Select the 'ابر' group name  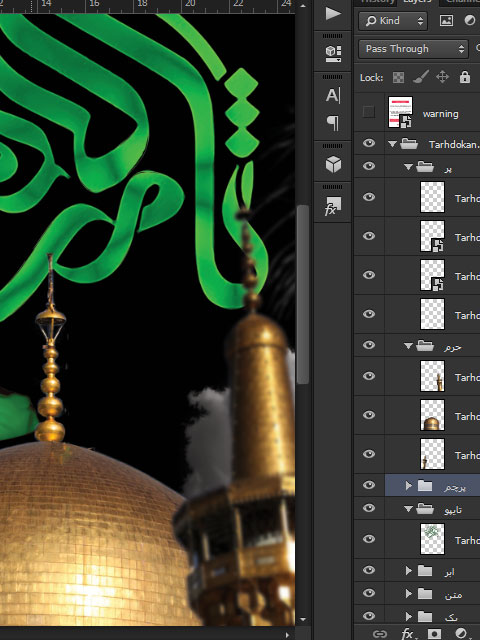[x=449, y=571]
